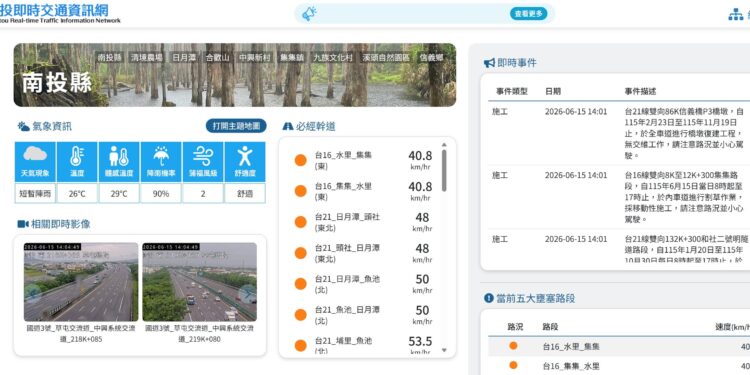750x375 pixels.
Task: Open the 219K+080 live camera thumbnail
Action: (199, 282)
